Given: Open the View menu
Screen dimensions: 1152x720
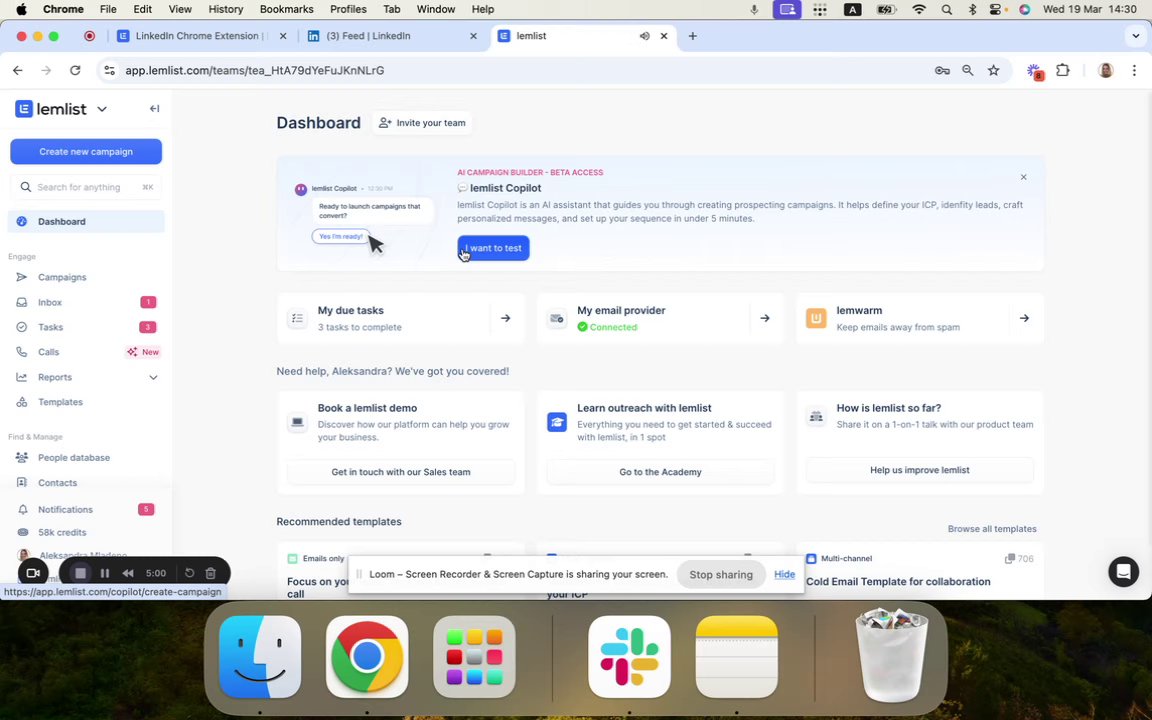Looking at the screenshot, I should (180, 9).
